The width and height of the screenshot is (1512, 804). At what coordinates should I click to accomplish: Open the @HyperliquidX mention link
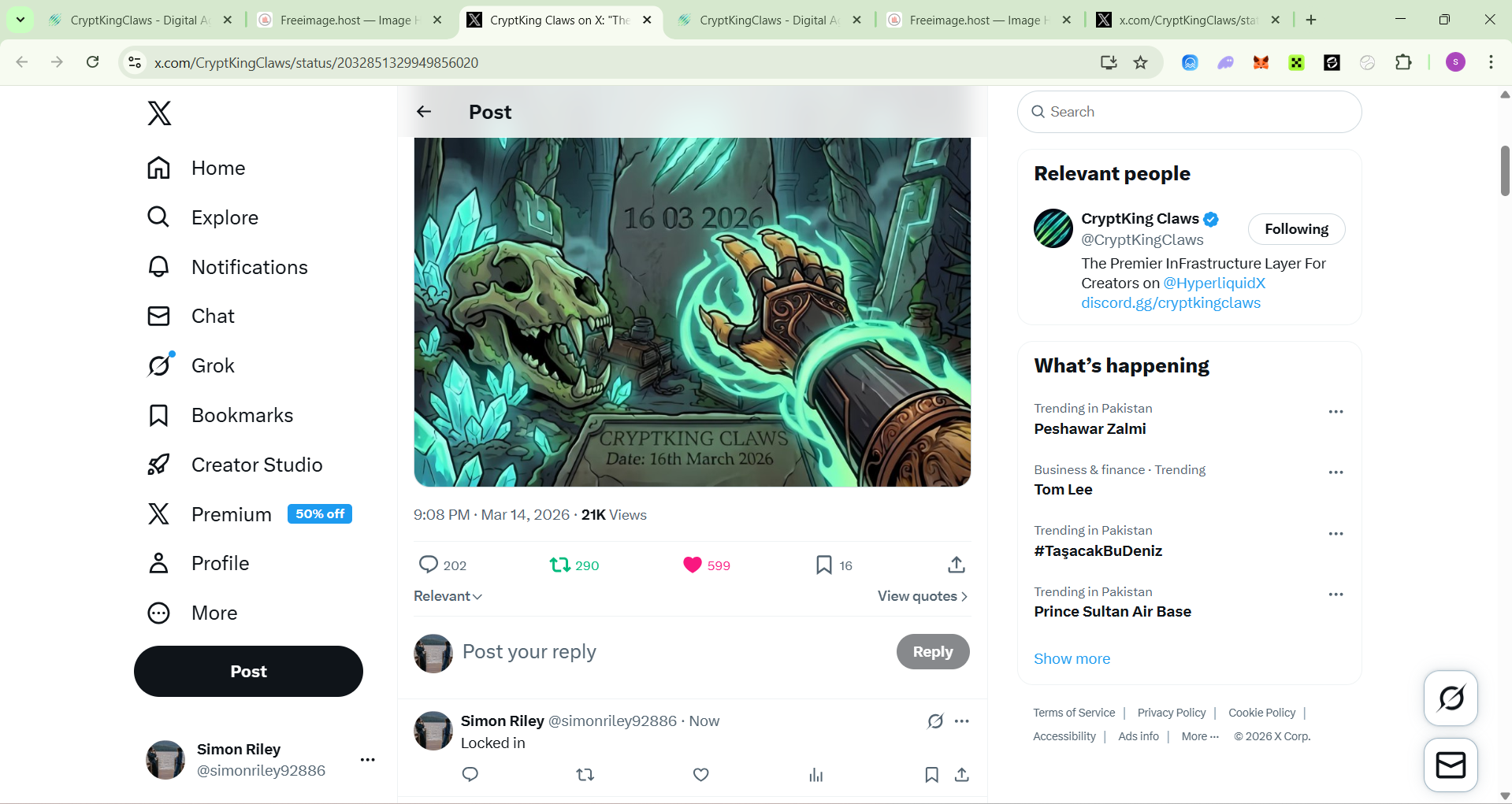pyautogui.click(x=1214, y=283)
